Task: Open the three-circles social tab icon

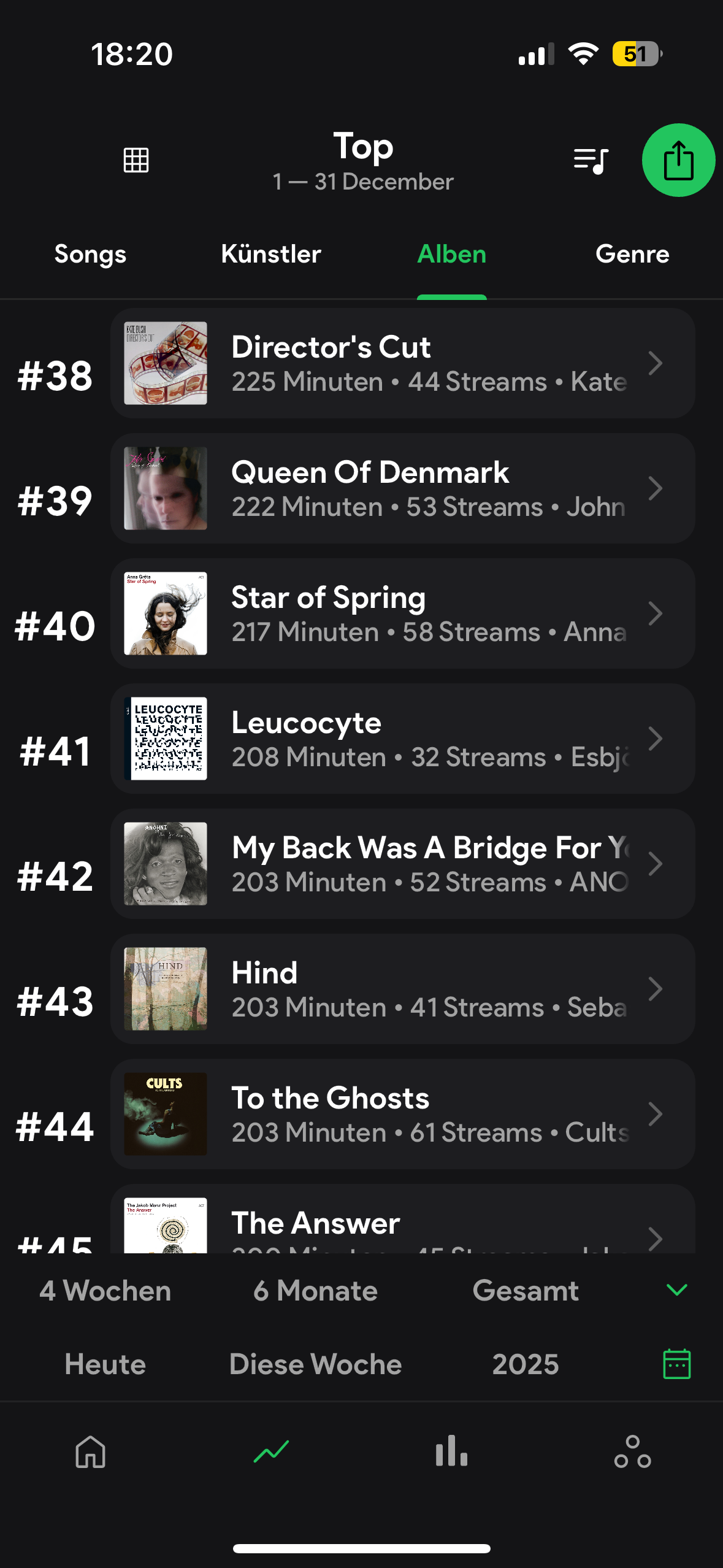Action: (x=632, y=1451)
